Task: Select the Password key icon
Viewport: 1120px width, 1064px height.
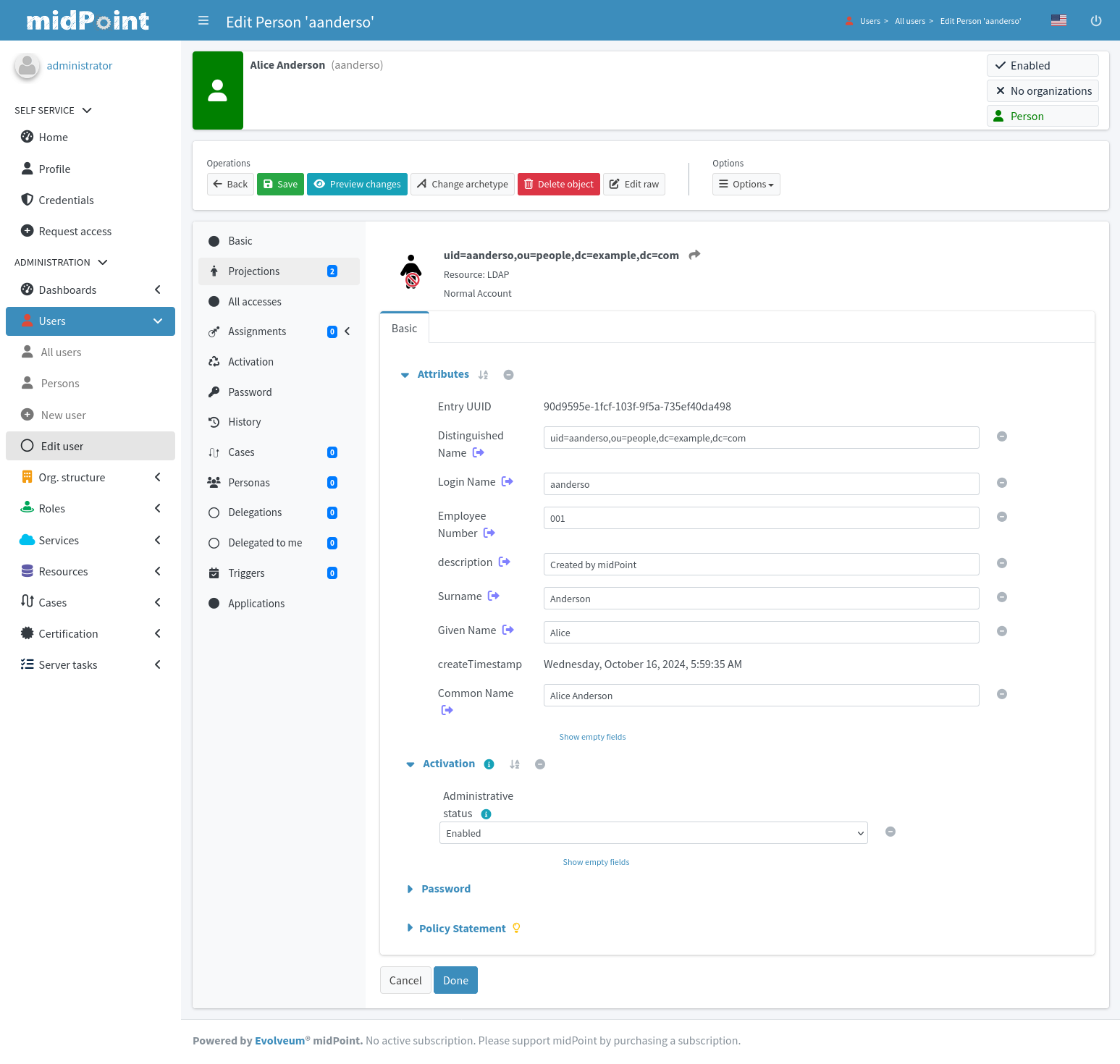Action: 214,392
